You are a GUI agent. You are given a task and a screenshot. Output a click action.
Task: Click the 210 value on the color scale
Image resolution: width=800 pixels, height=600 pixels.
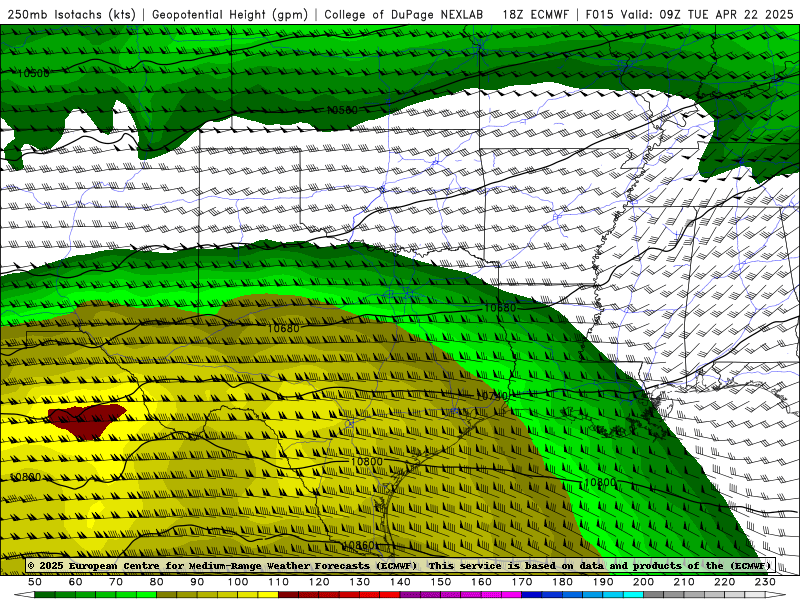[684, 582]
